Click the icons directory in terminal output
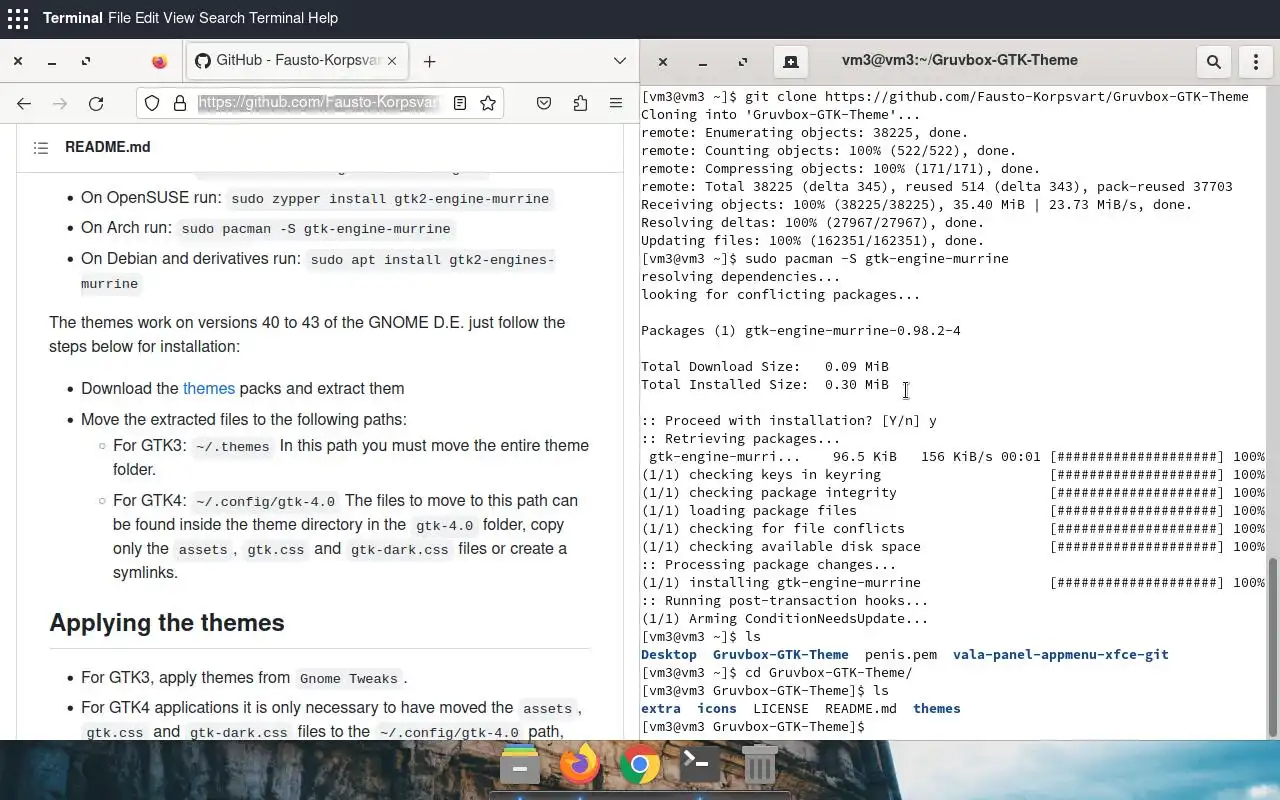The width and height of the screenshot is (1280, 800). (x=716, y=708)
